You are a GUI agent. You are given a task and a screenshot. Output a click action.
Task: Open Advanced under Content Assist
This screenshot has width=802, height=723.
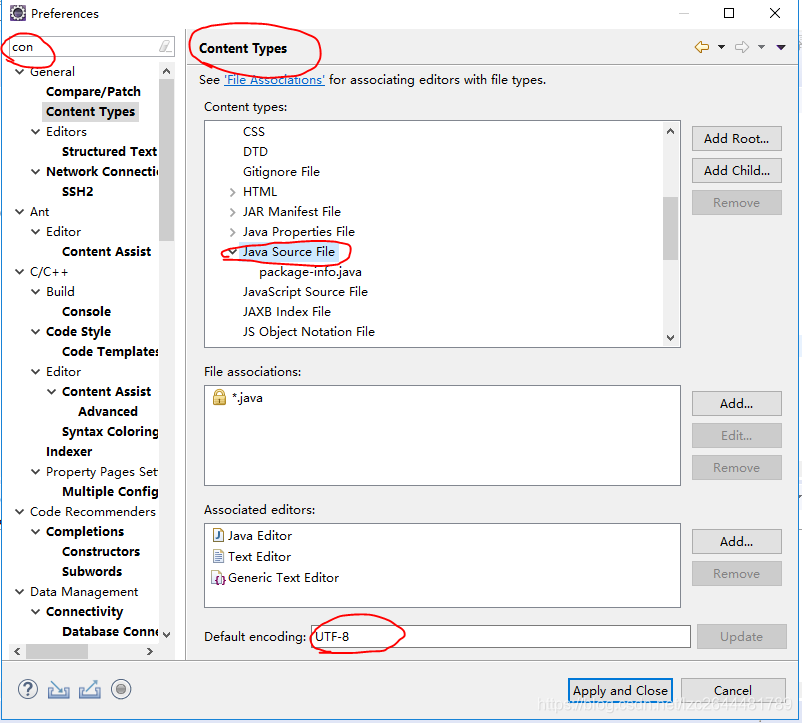tap(108, 411)
